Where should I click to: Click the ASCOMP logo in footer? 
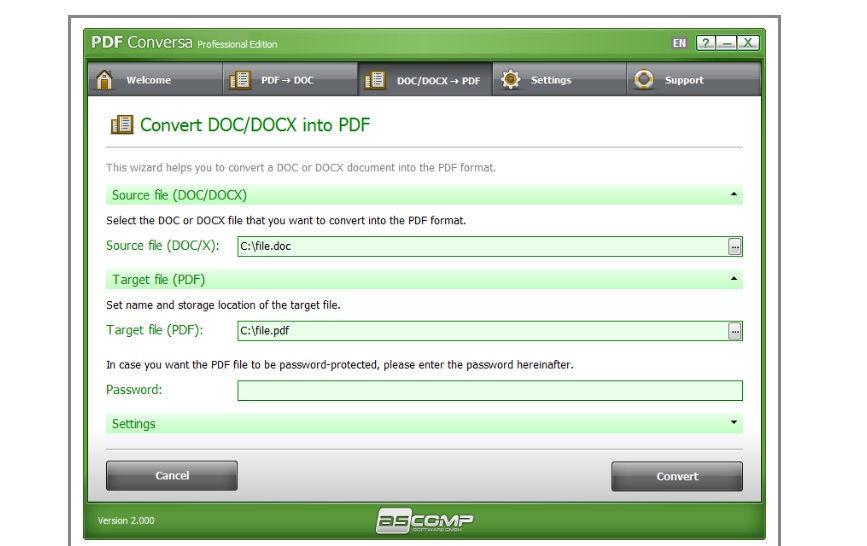424,521
